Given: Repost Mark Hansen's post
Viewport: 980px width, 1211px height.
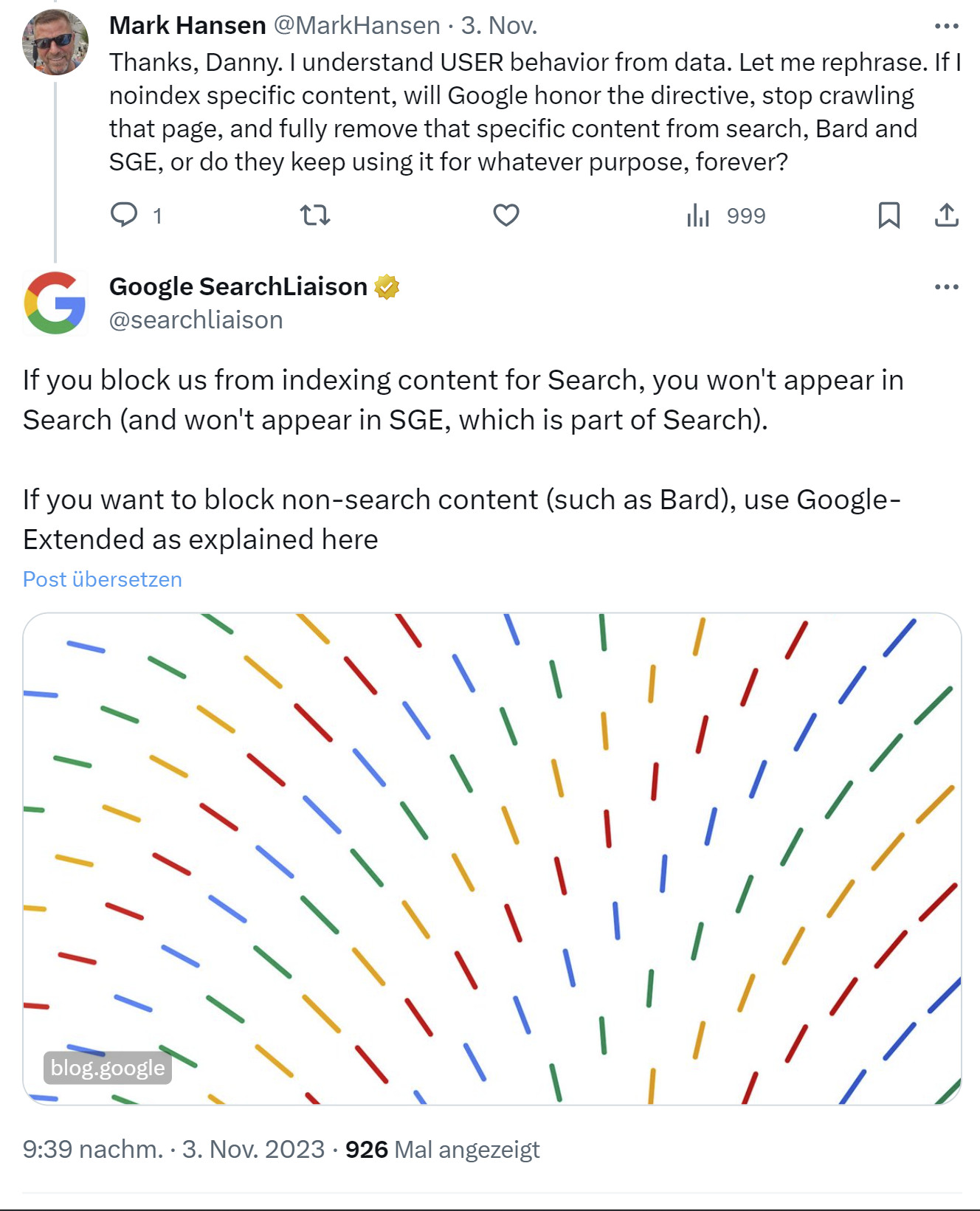Looking at the screenshot, I should tap(315, 215).
